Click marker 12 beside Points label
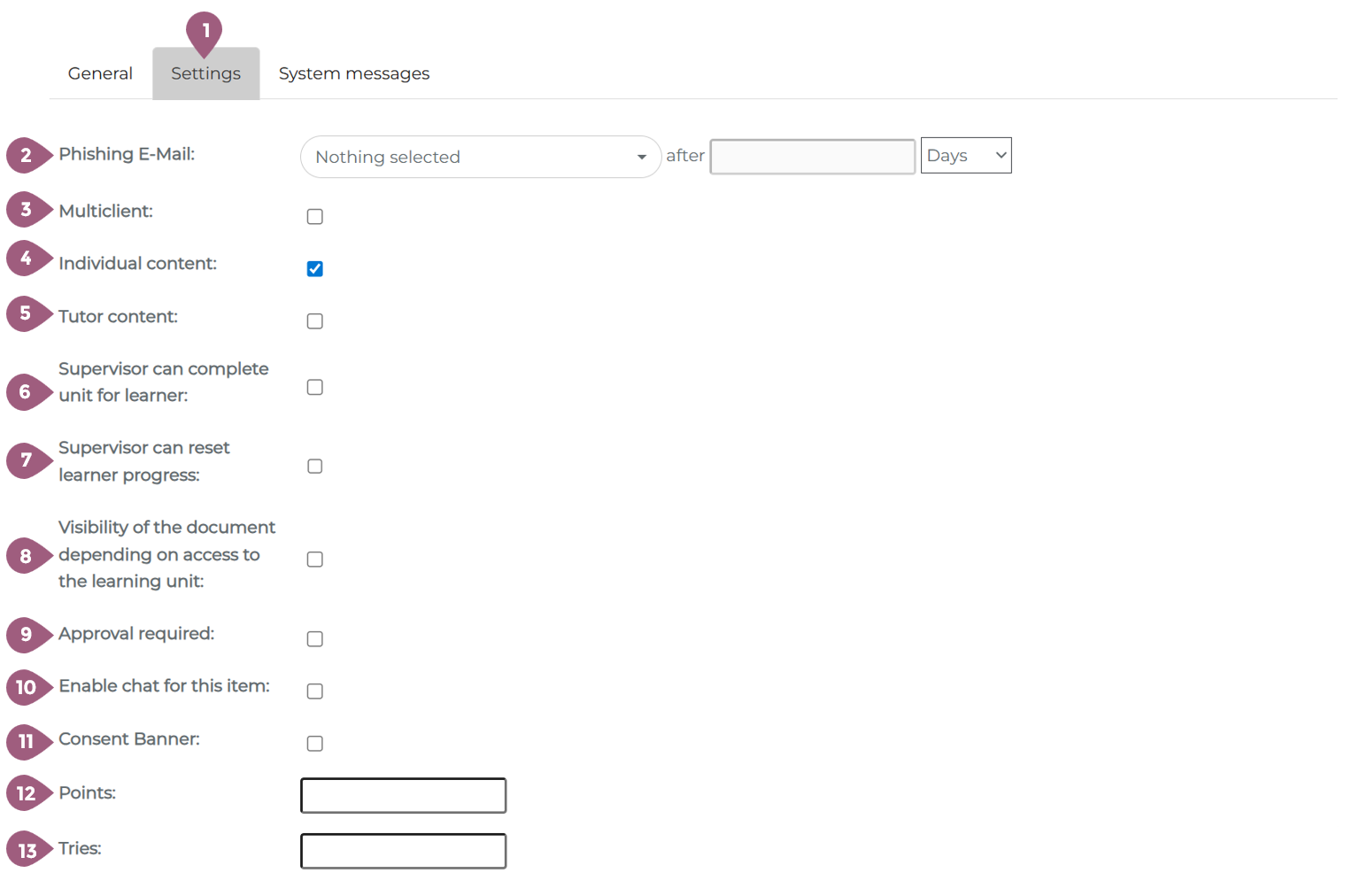 [x=26, y=793]
